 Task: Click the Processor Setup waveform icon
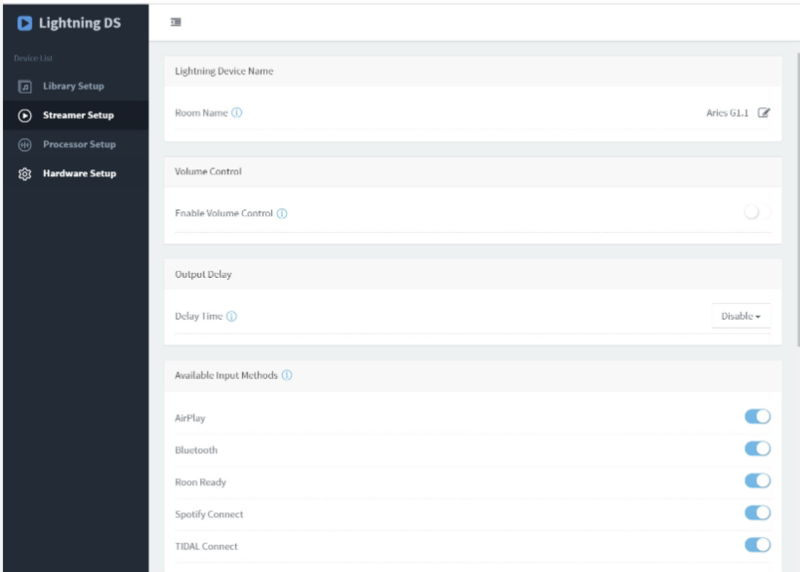coord(24,144)
